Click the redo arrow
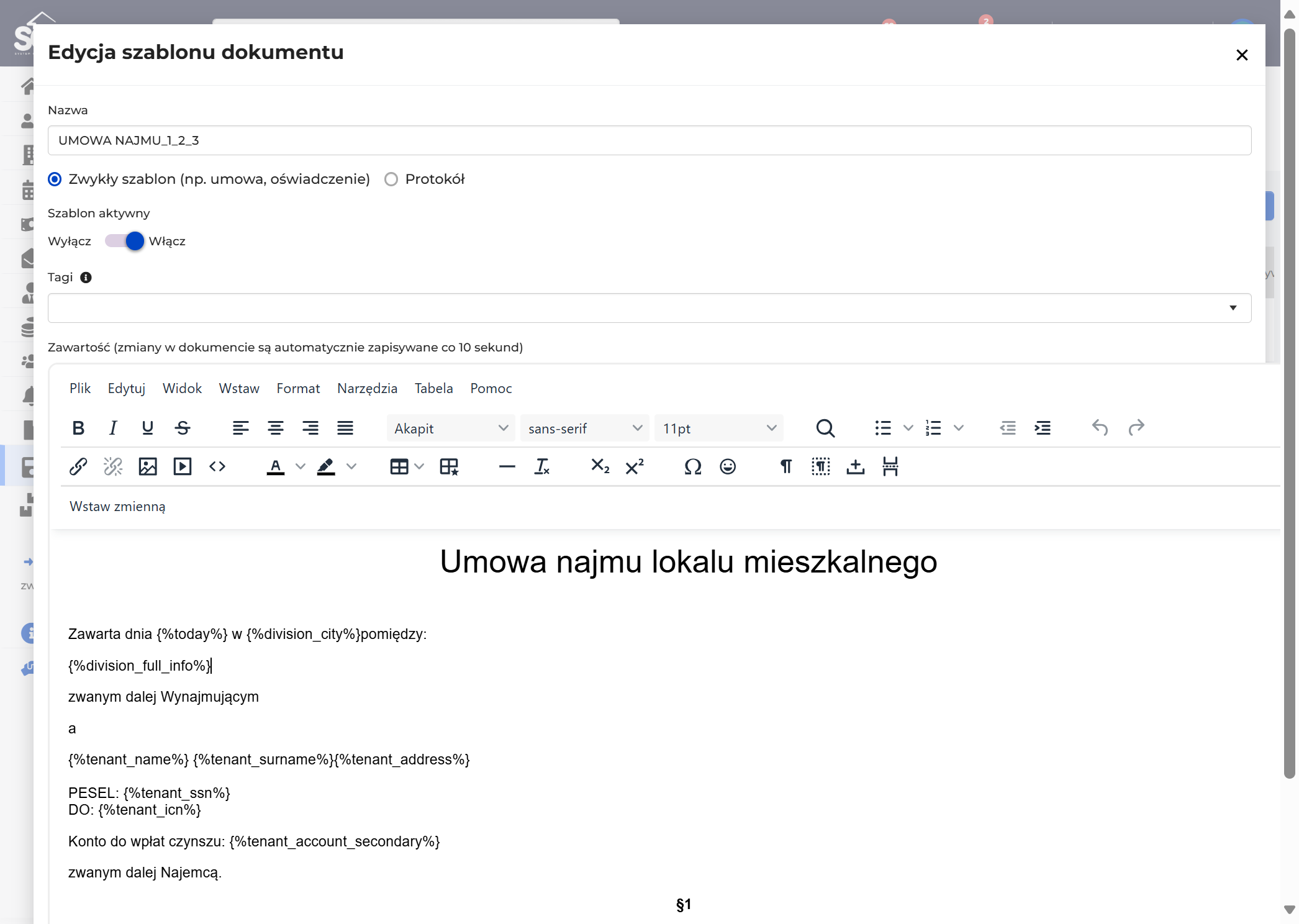Image resolution: width=1299 pixels, height=924 pixels. tap(1136, 428)
